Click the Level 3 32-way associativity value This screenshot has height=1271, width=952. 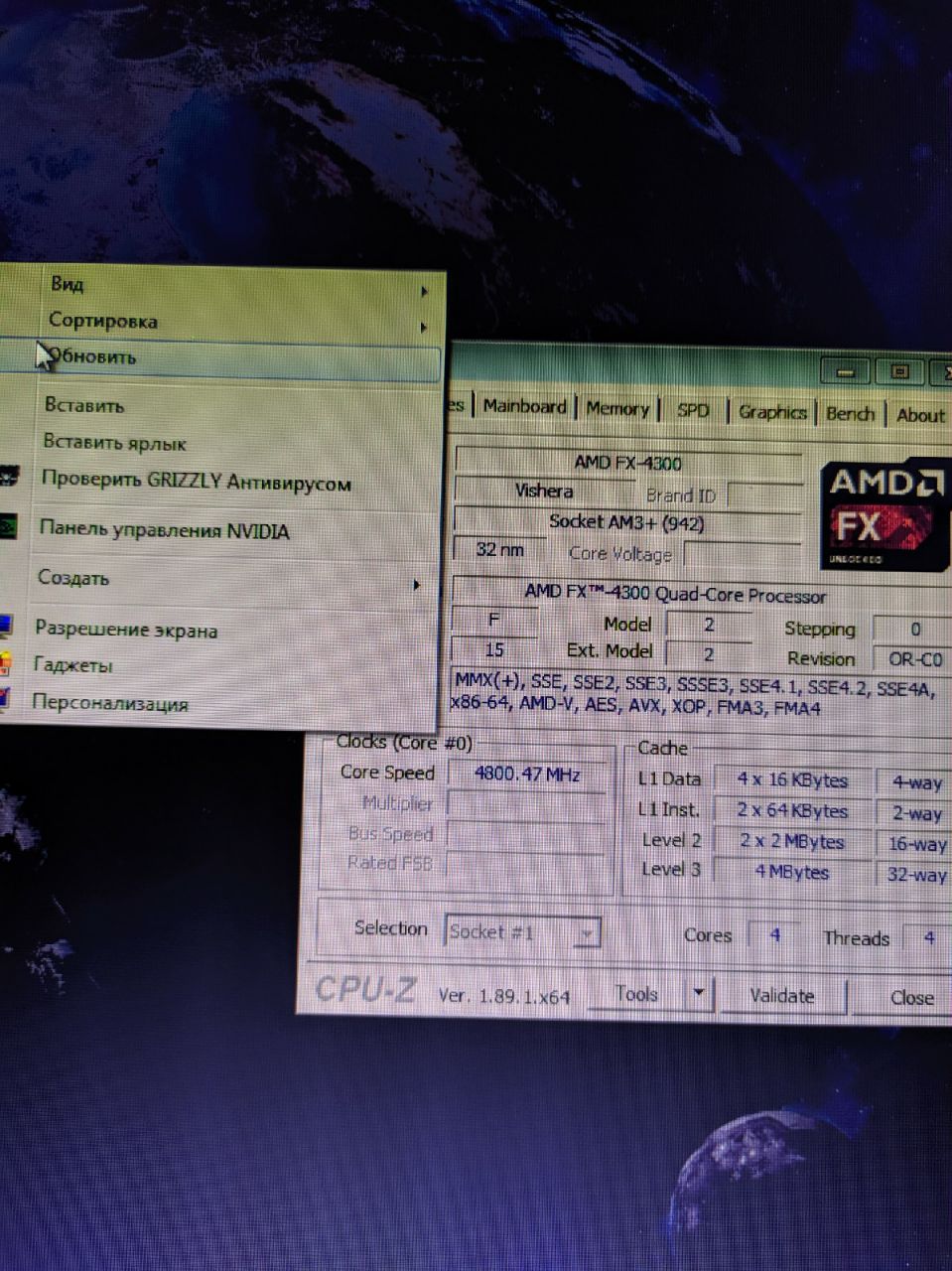915,876
